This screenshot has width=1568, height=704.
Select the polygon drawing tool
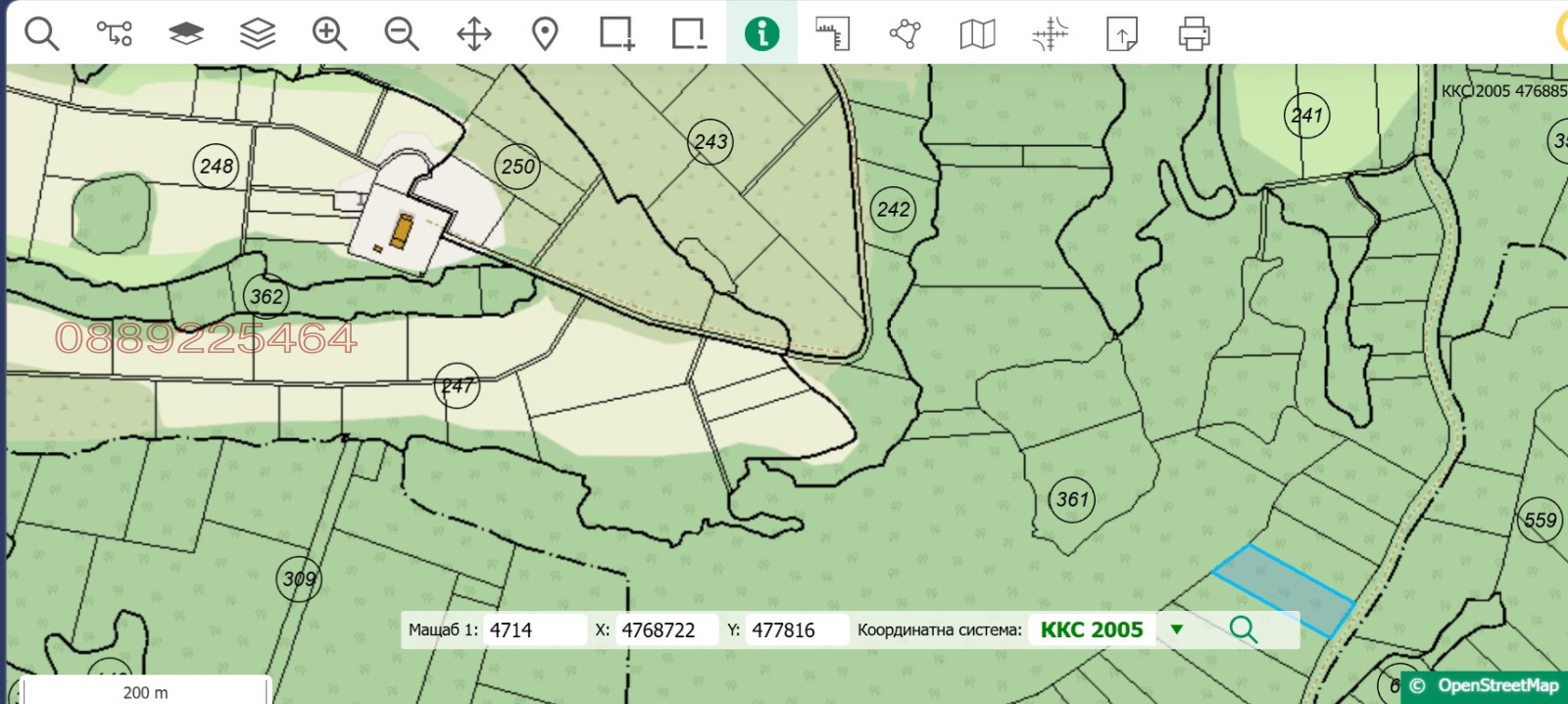905,33
